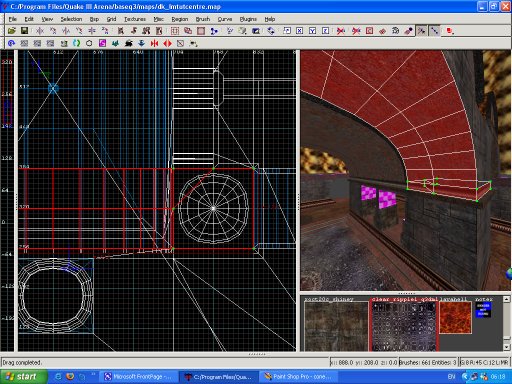
Task: Click the diagonal-line box patch icon
Action: click(x=180, y=43)
